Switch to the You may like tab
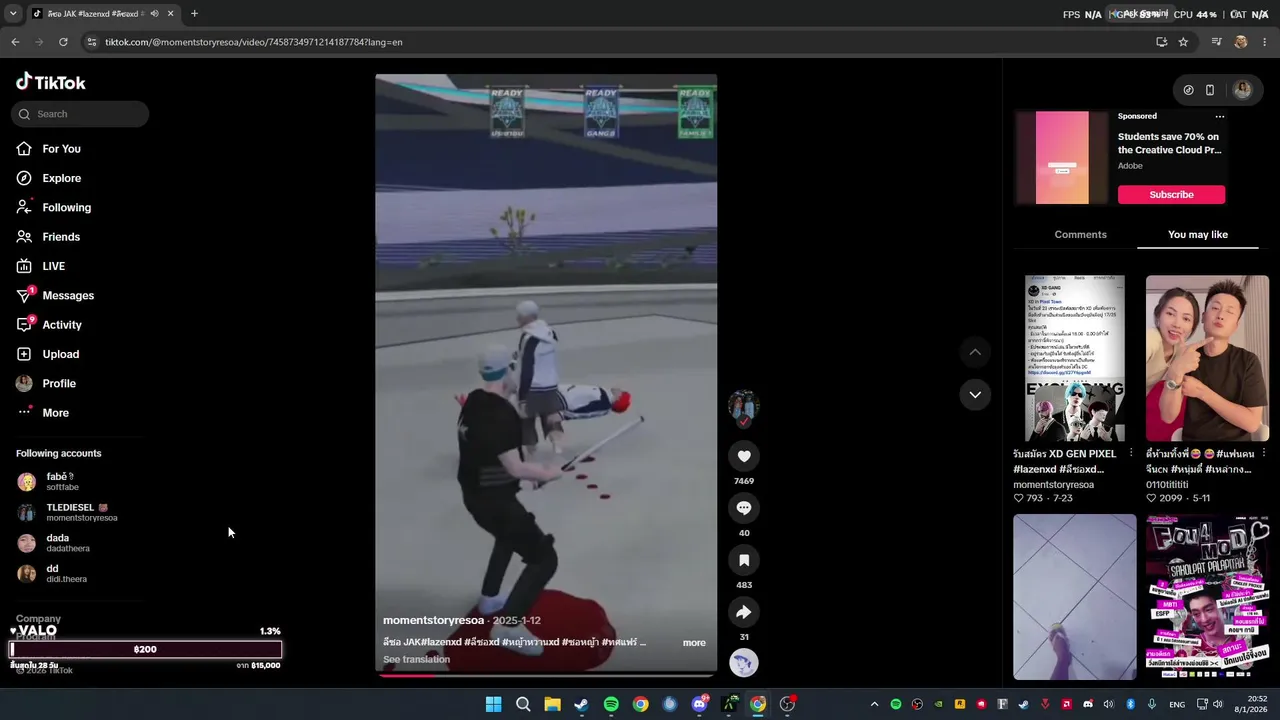Screen dimensions: 1280x720 (1198, 234)
